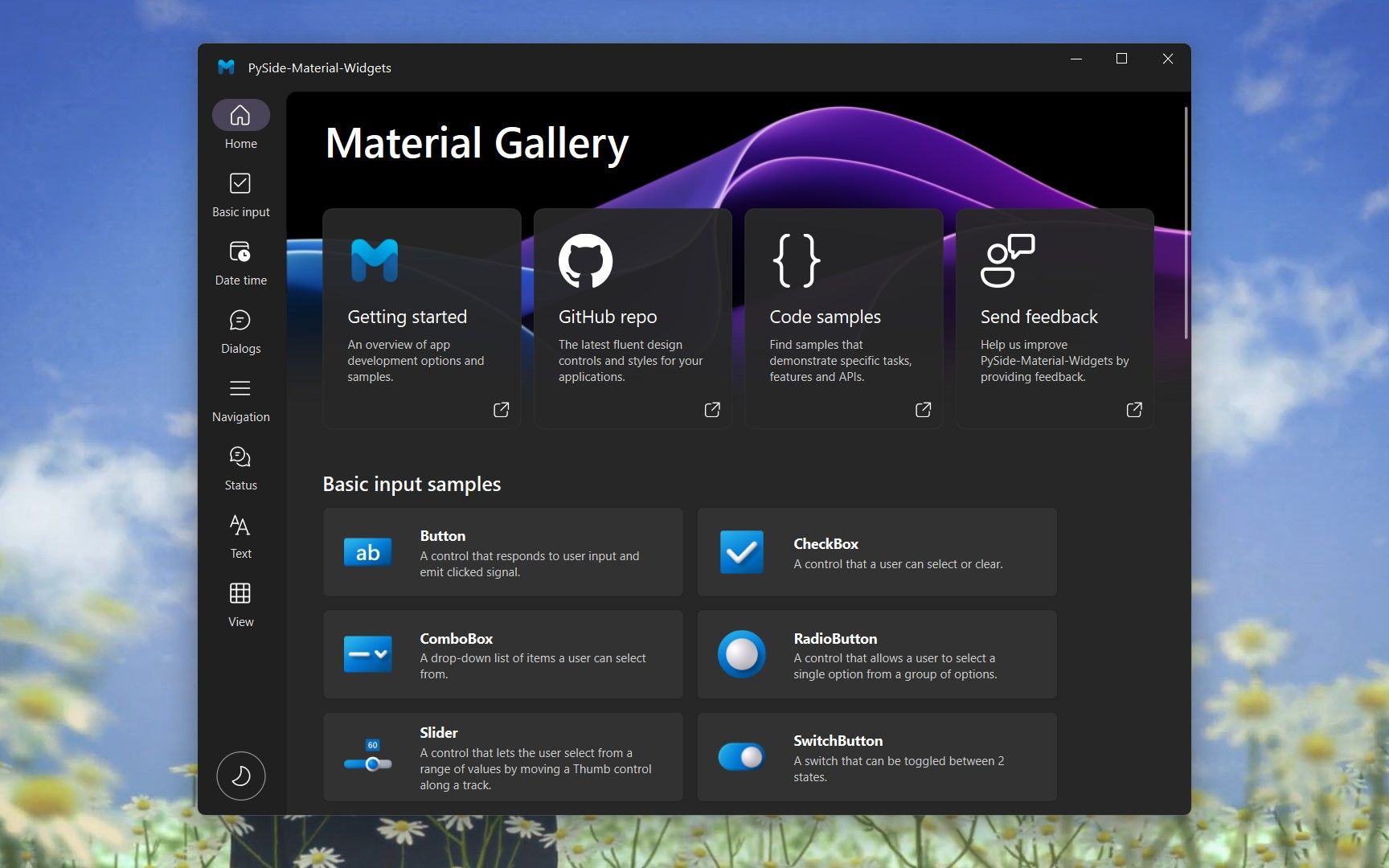
Task: Click the Status chat-bubbles icon in sidebar
Action: (x=240, y=457)
